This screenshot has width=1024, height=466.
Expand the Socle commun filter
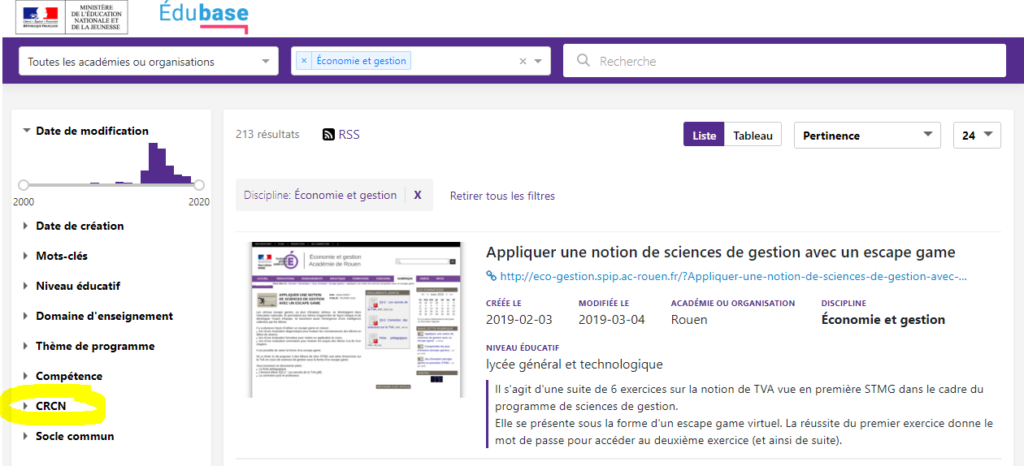(68, 436)
